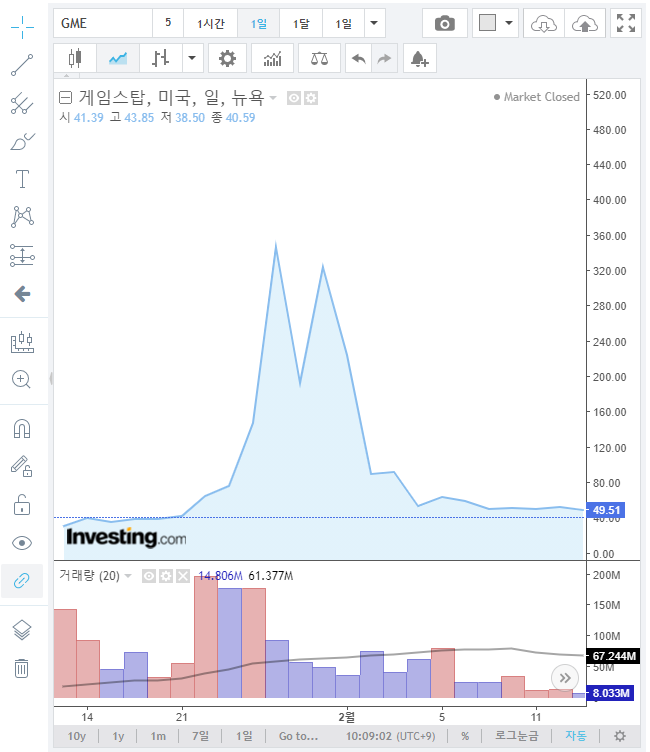Image resolution: width=650 pixels, height=752 pixels.
Task: Open chart properties gear icon
Action: pos(227,59)
